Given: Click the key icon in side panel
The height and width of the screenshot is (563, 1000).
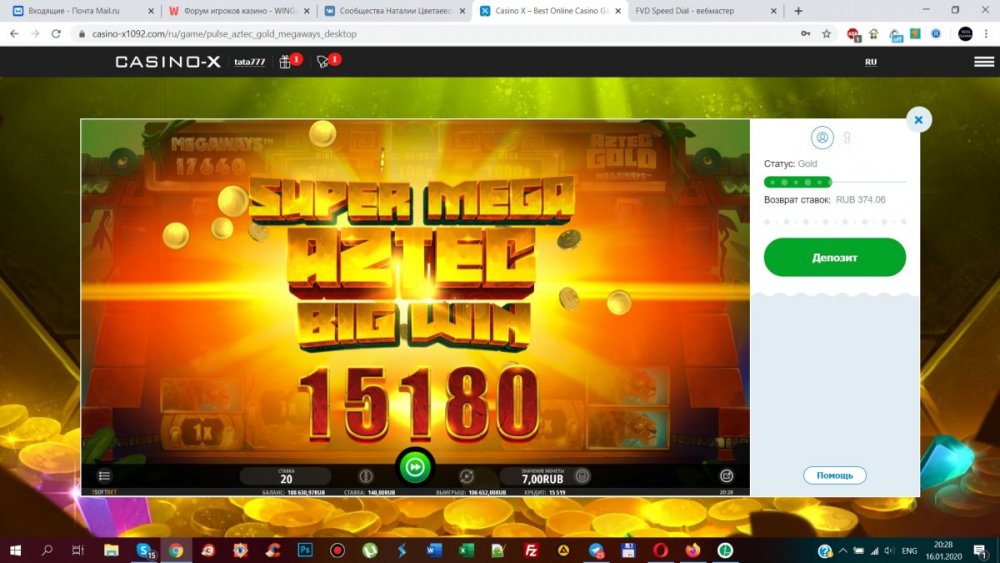Looking at the screenshot, I should [x=847, y=137].
